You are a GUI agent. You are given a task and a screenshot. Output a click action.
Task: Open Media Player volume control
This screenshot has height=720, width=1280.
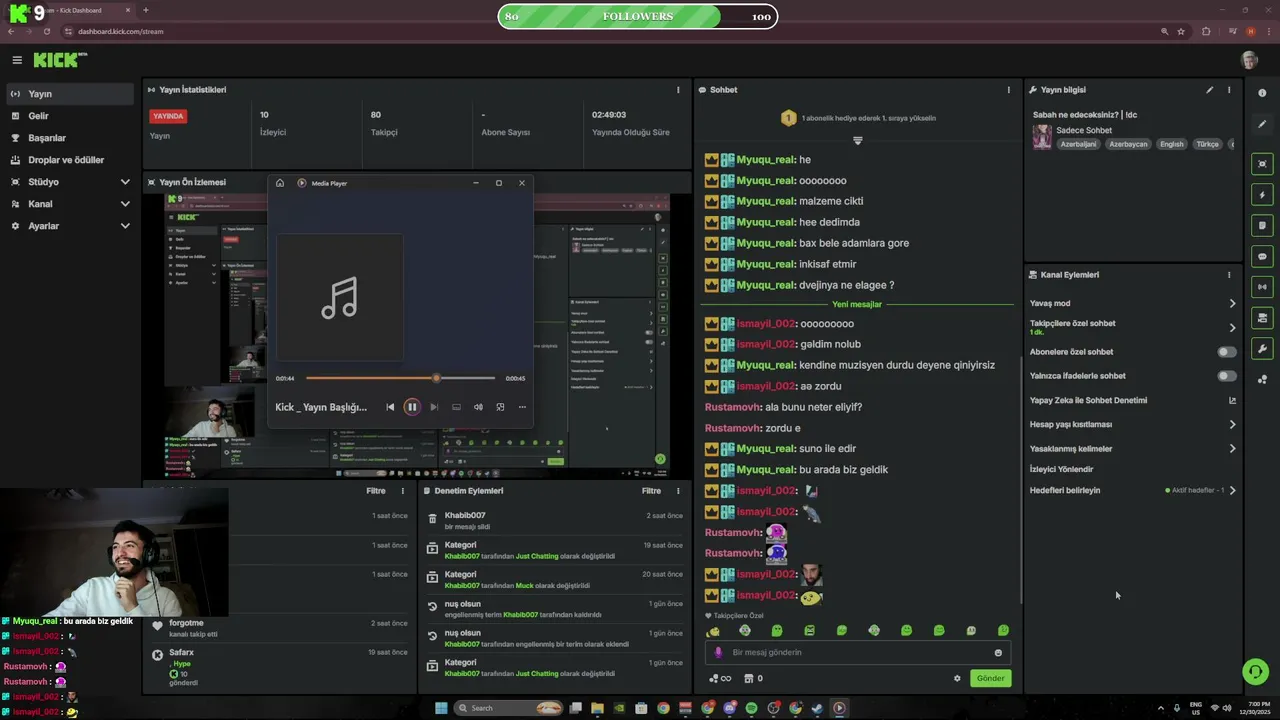[478, 407]
